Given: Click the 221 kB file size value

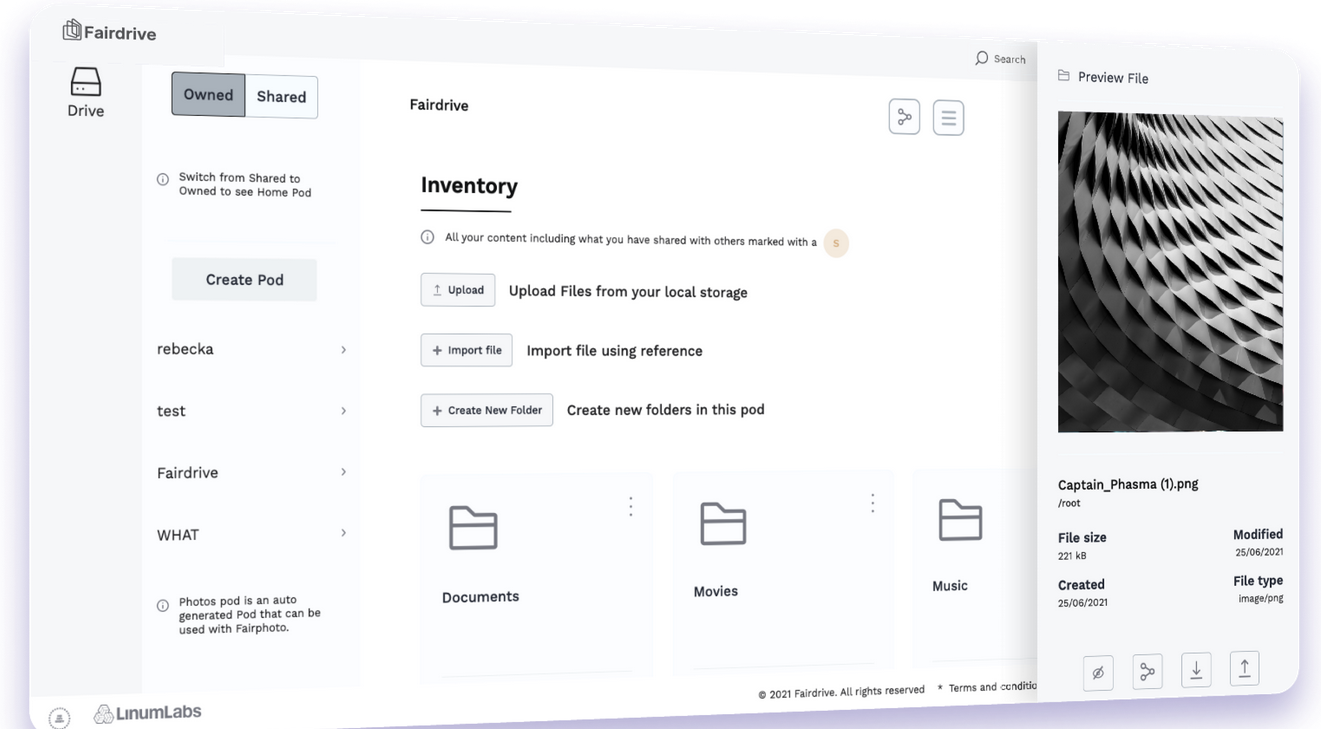Looking at the screenshot, I should tap(1072, 555).
